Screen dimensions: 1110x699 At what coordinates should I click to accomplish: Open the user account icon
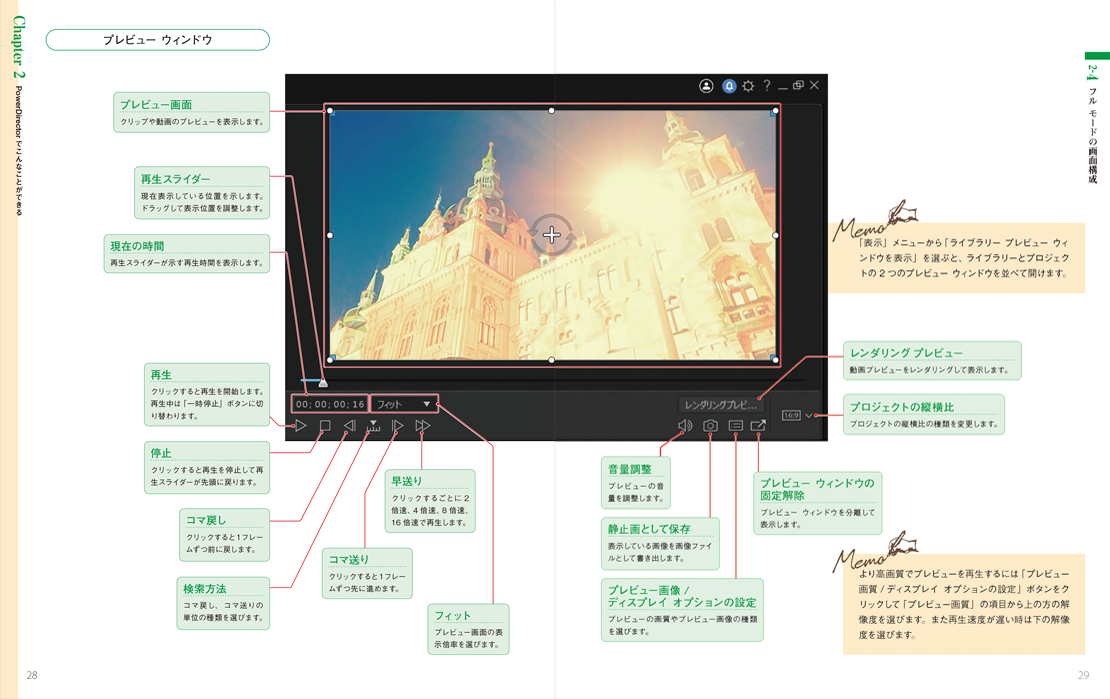(706, 86)
